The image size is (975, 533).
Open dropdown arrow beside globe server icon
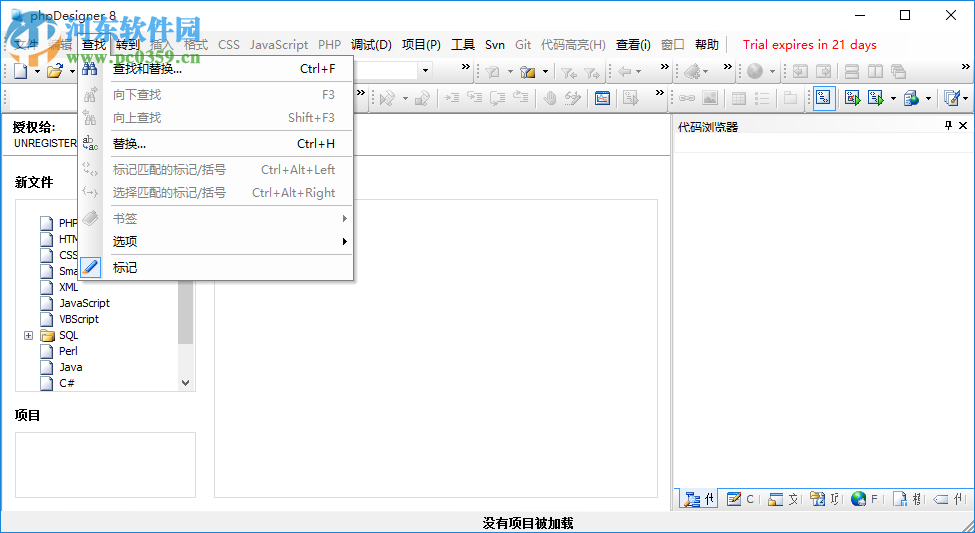point(928,98)
